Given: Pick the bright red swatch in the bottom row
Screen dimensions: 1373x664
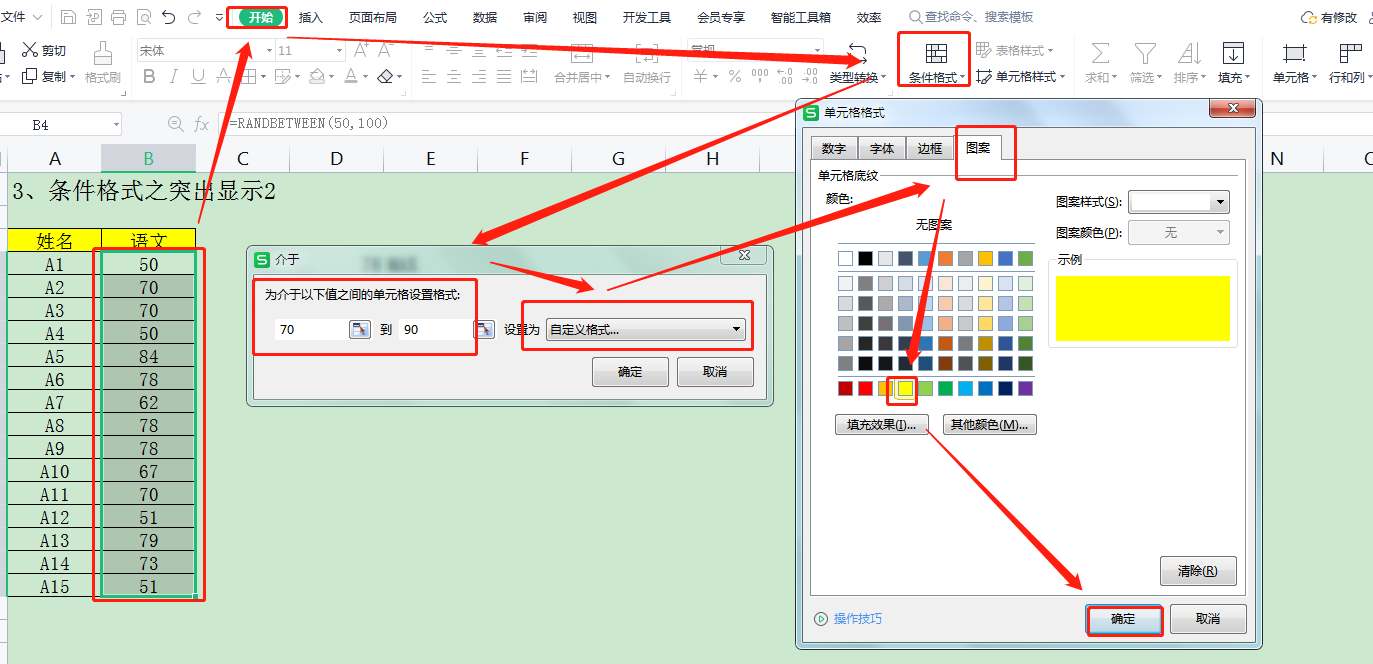Looking at the screenshot, I should pyautogui.click(x=866, y=388).
